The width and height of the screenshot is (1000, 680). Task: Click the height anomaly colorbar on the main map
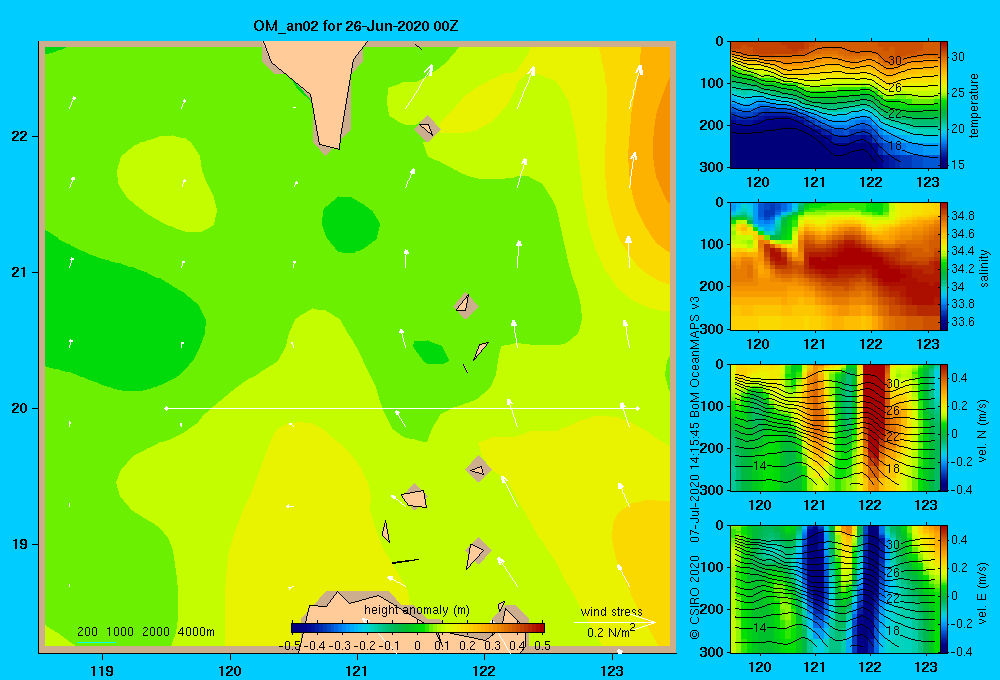418,628
